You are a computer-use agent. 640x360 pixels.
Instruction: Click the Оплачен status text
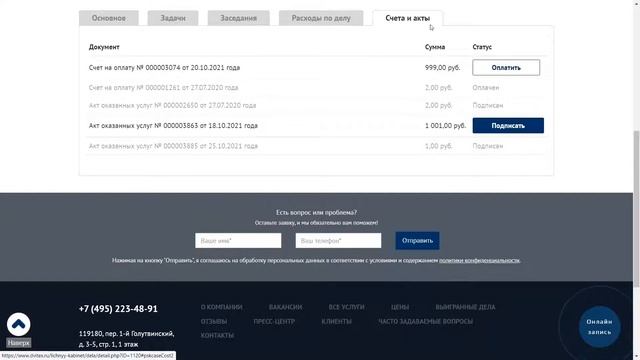click(486, 87)
